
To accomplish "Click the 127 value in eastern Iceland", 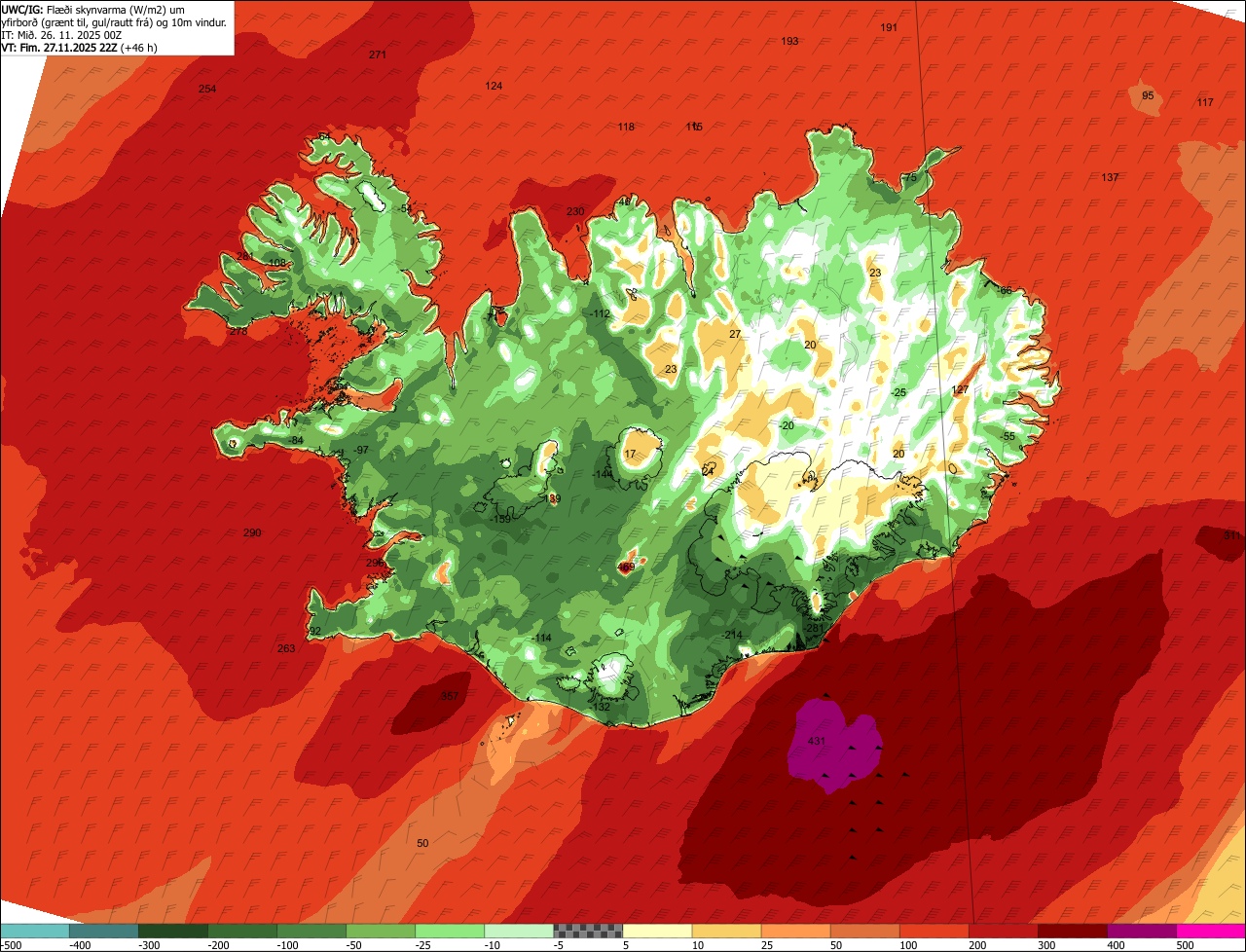I will pyautogui.click(x=960, y=389).
